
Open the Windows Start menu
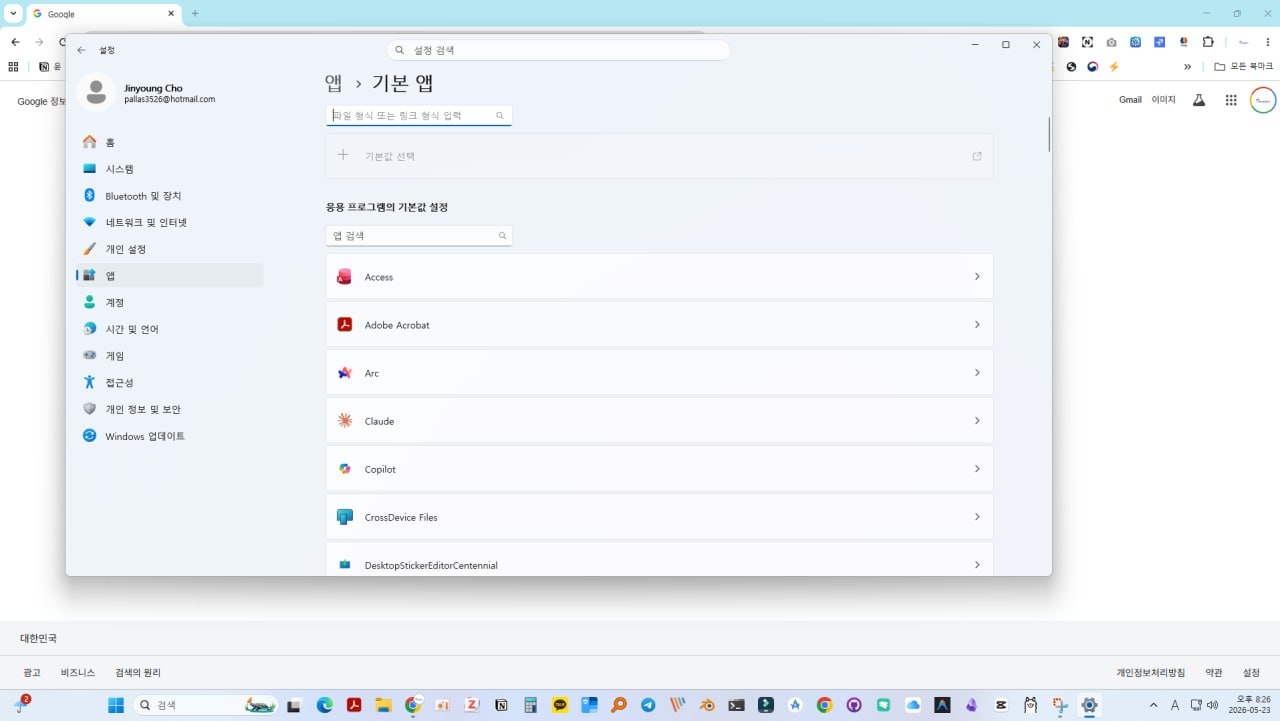click(116, 705)
